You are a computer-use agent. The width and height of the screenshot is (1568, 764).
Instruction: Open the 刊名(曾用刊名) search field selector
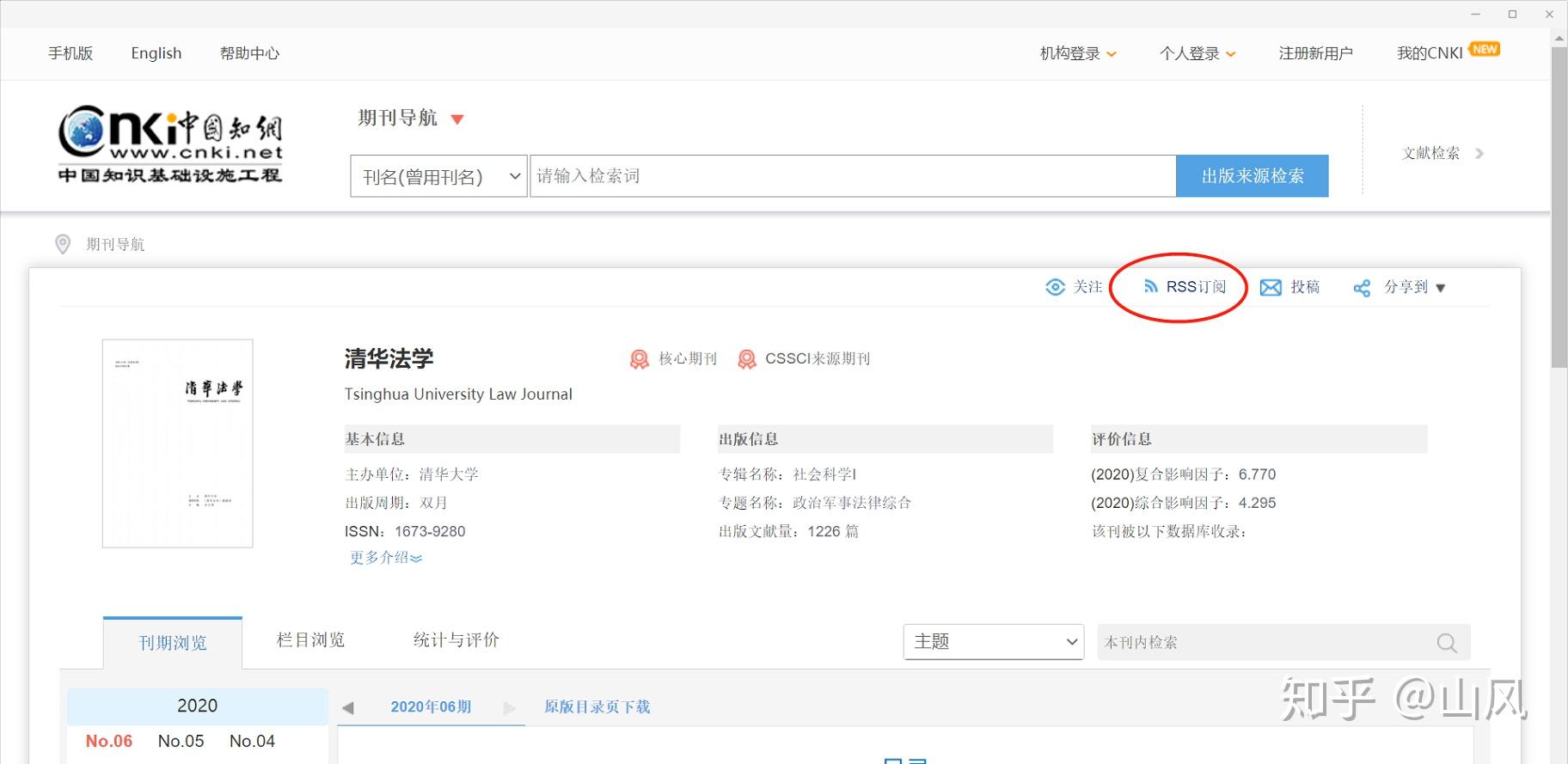coord(438,176)
